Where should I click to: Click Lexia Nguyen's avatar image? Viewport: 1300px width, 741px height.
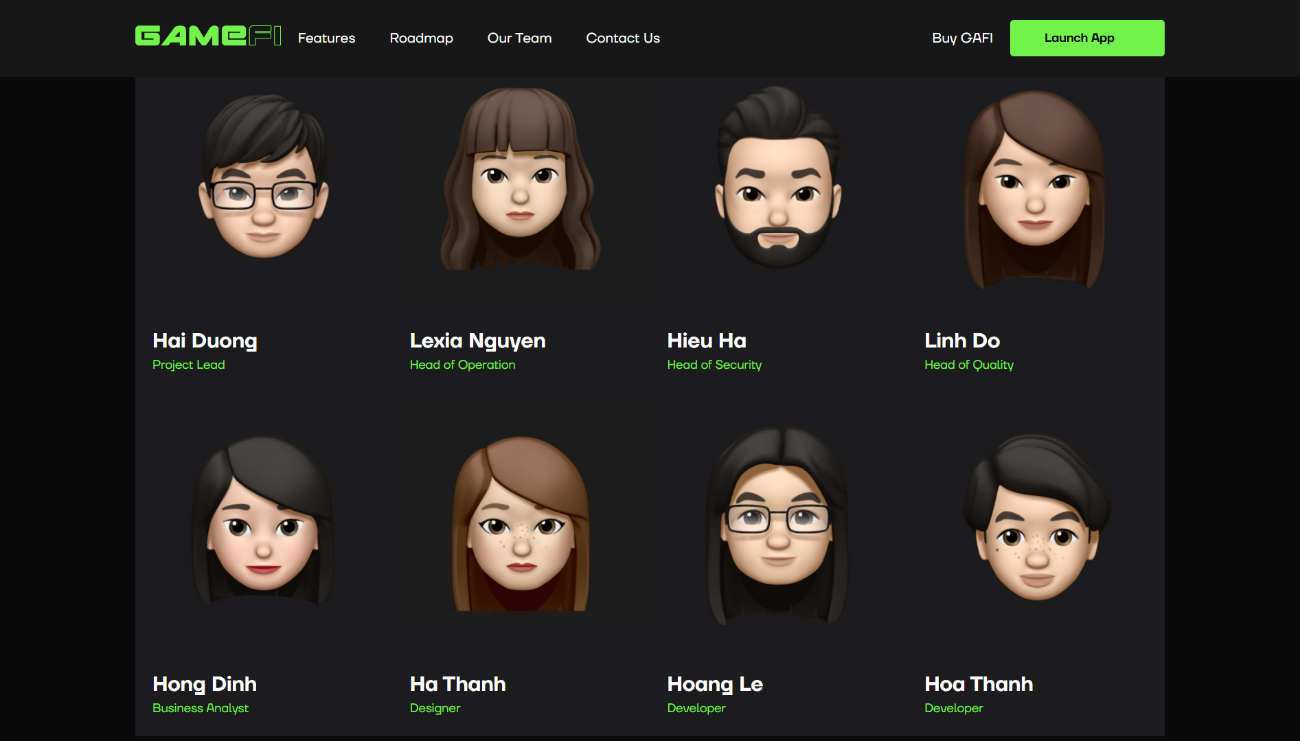point(520,180)
